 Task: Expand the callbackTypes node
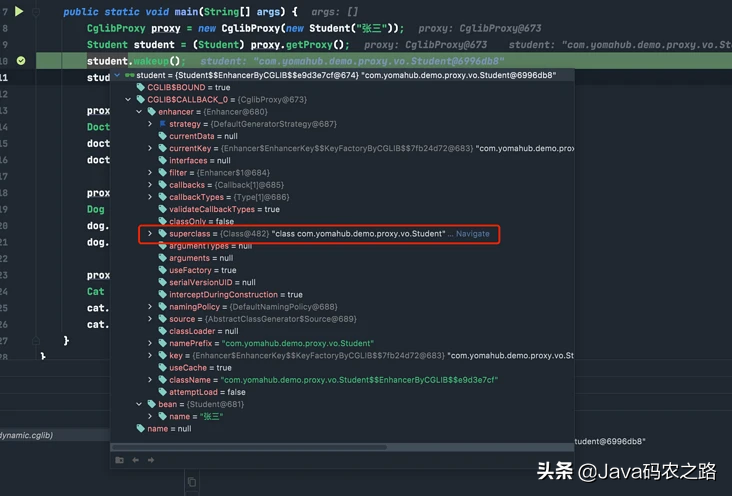(x=150, y=197)
